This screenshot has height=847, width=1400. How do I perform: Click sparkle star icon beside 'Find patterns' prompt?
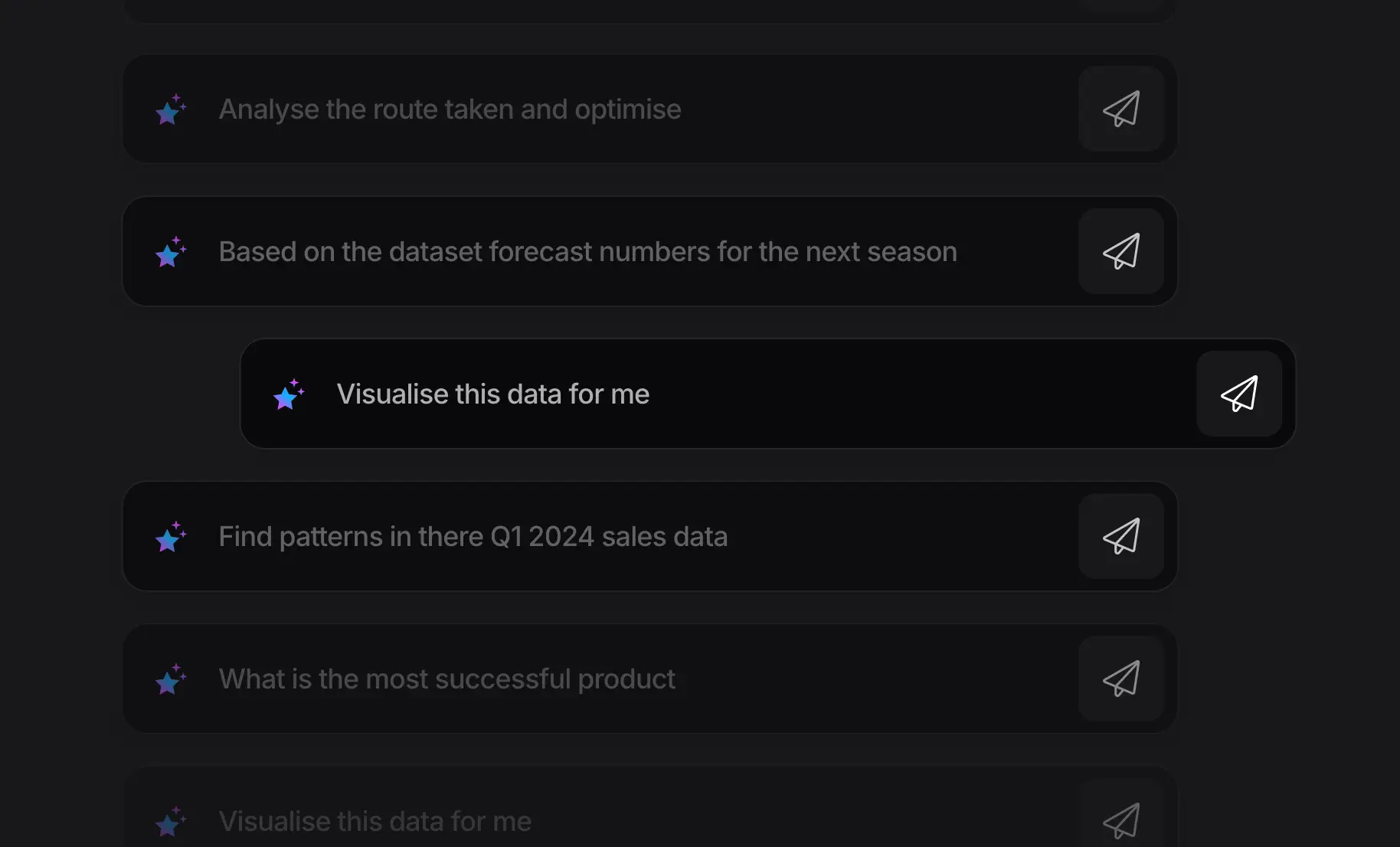(170, 537)
